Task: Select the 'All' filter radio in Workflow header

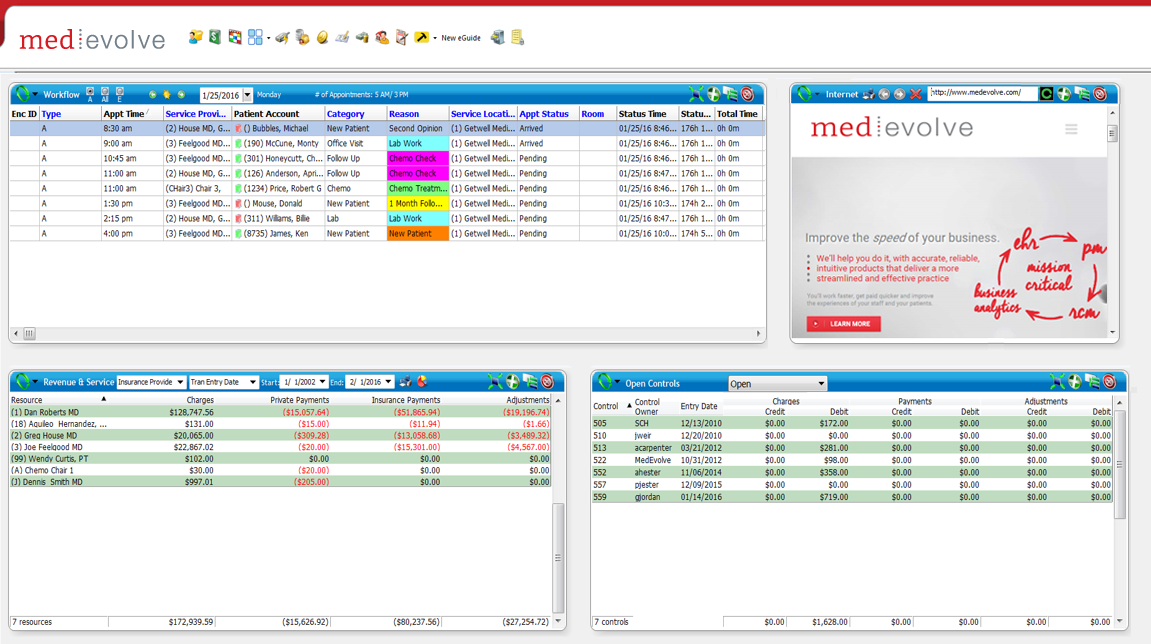Action: click(x=105, y=94)
